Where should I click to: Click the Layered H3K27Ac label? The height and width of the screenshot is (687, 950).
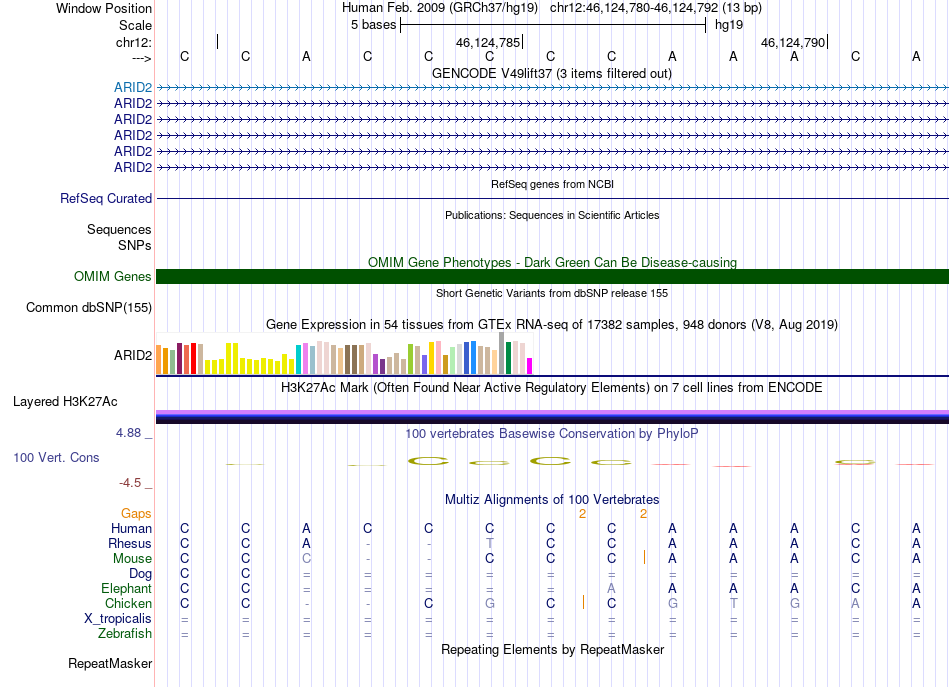[x=65, y=402]
